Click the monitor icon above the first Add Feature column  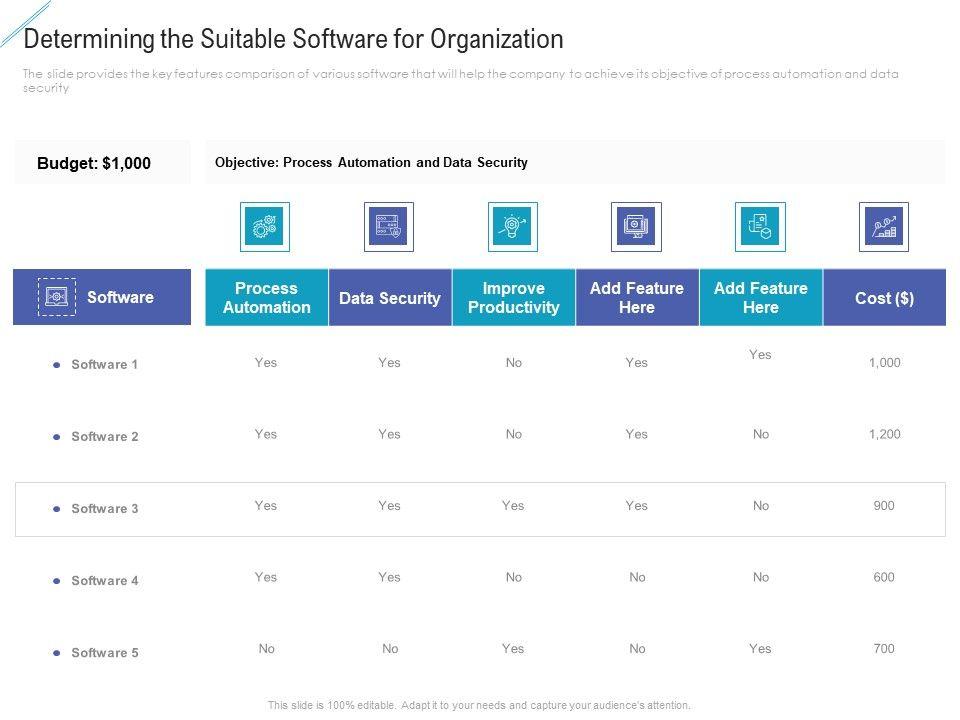636,227
